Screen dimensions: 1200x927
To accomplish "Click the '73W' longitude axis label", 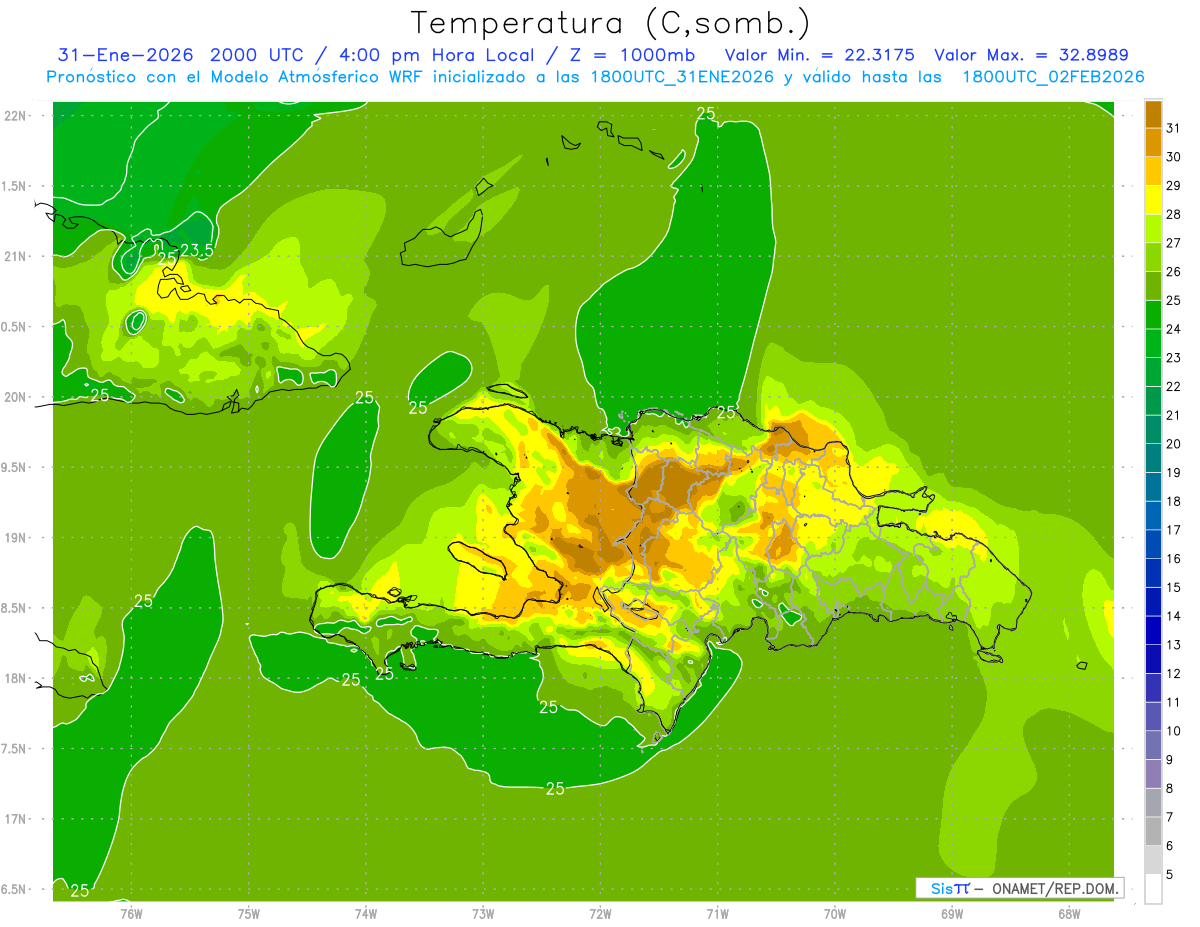I will click(483, 913).
